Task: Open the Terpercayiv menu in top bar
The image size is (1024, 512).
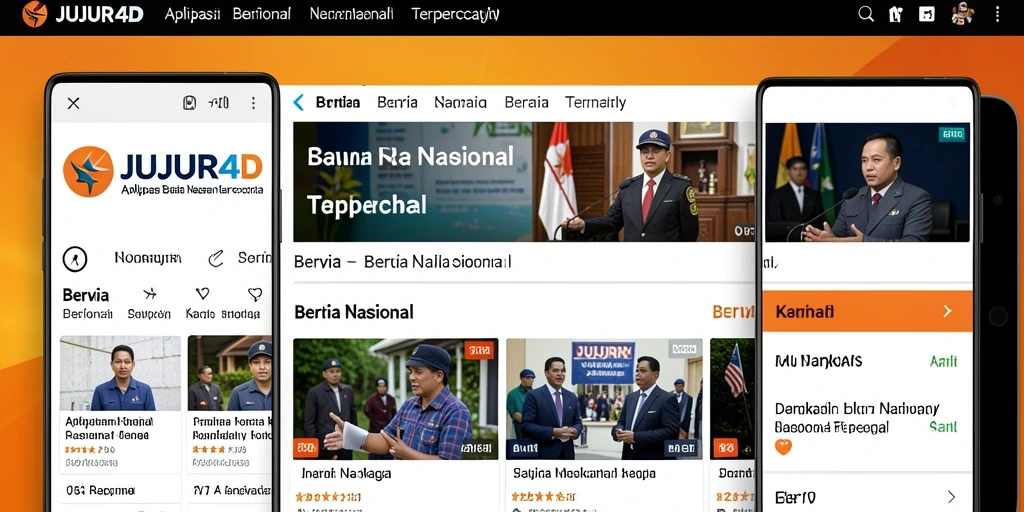Action: click(x=456, y=14)
